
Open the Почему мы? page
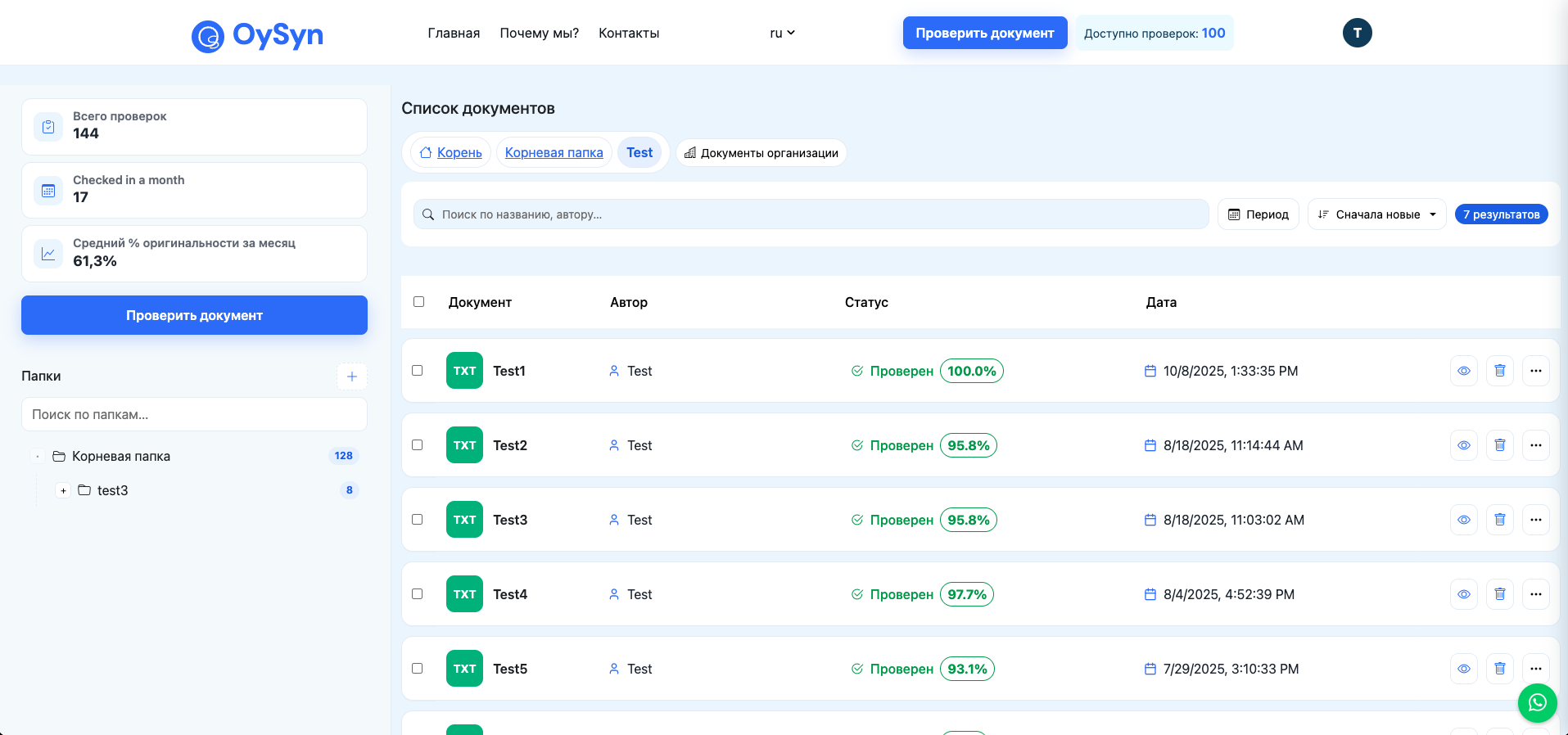pyautogui.click(x=539, y=34)
